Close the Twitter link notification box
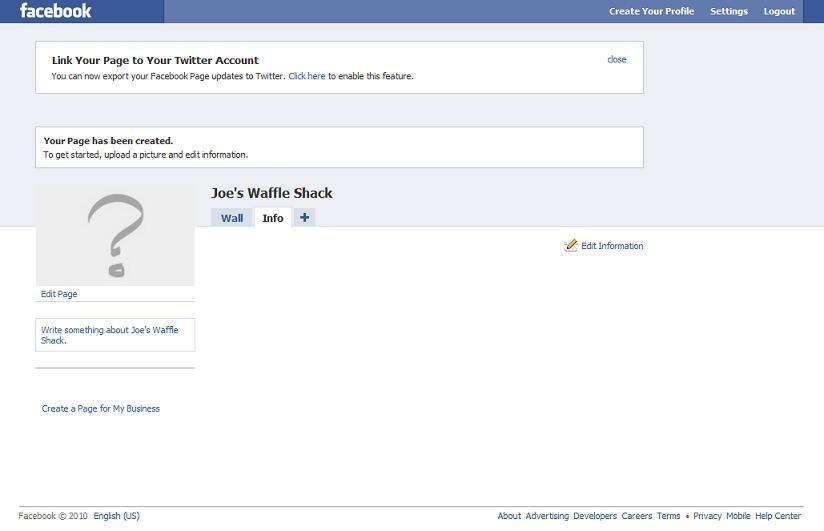 click(616, 59)
